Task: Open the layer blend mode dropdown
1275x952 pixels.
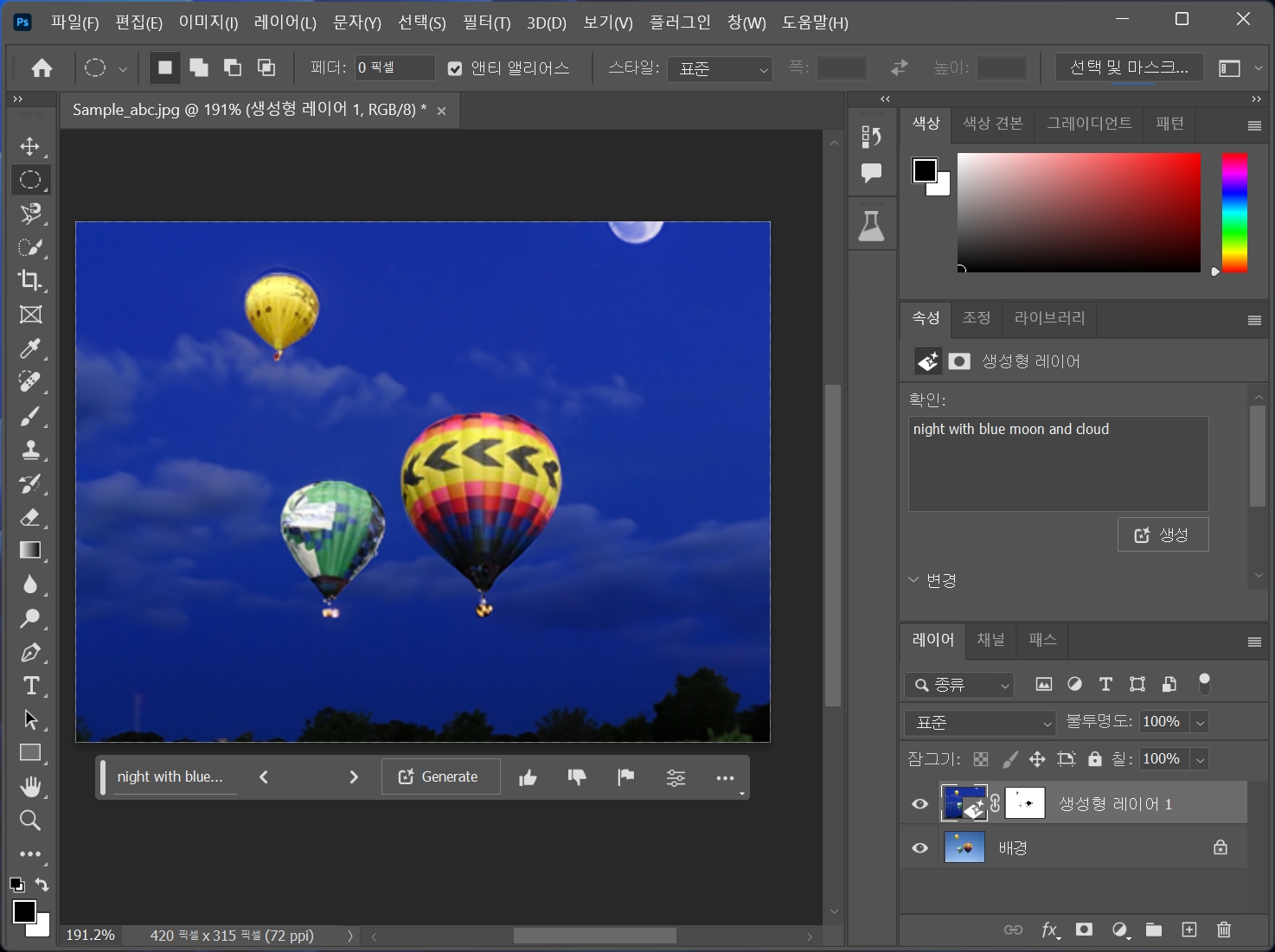Action: [980, 722]
